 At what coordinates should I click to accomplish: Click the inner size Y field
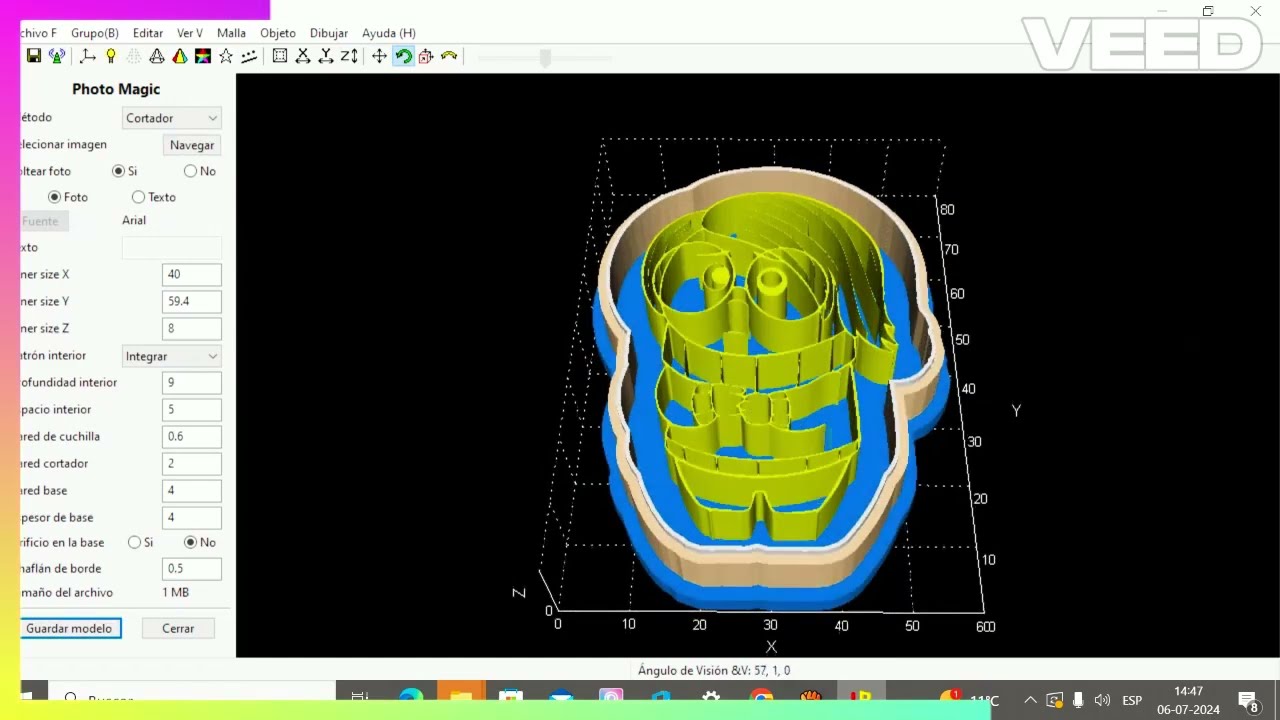coord(192,301)
